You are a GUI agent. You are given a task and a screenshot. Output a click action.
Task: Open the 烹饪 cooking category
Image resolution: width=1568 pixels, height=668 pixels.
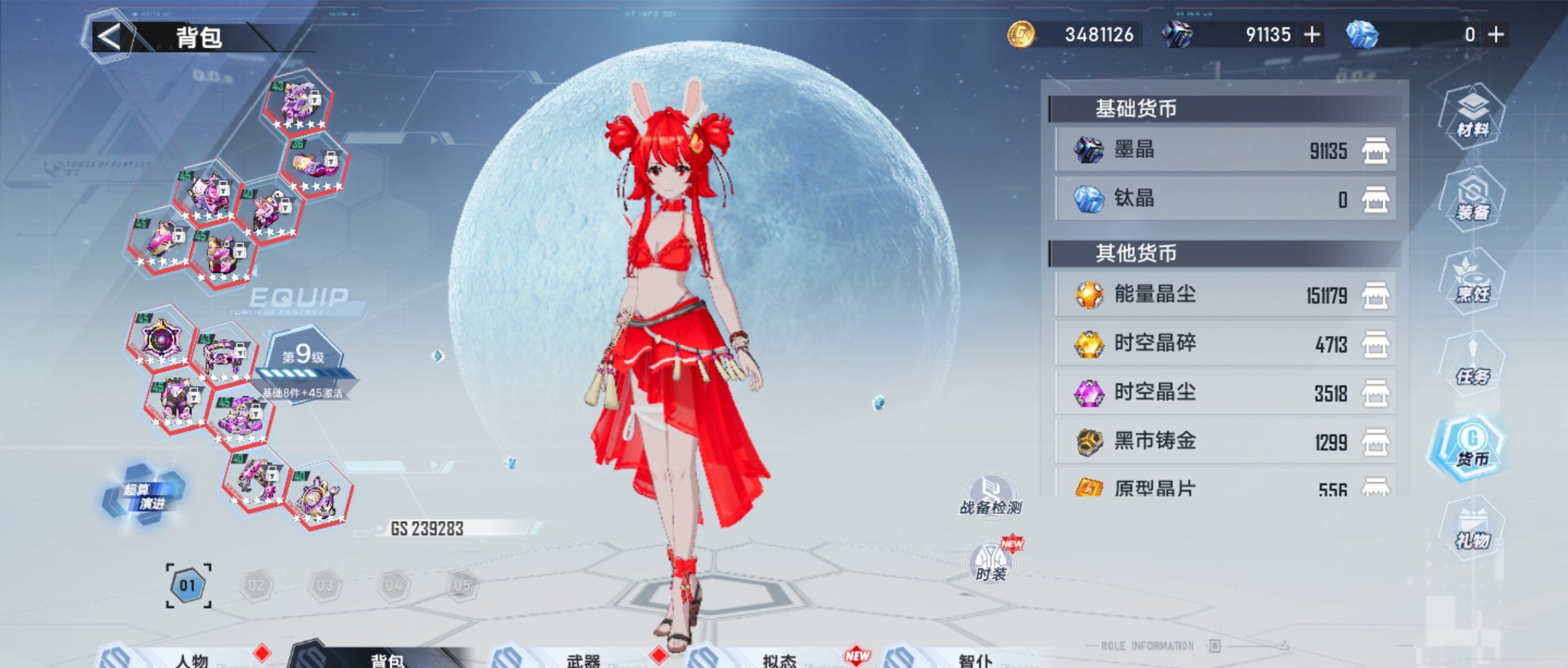(x=1472, y=281)
